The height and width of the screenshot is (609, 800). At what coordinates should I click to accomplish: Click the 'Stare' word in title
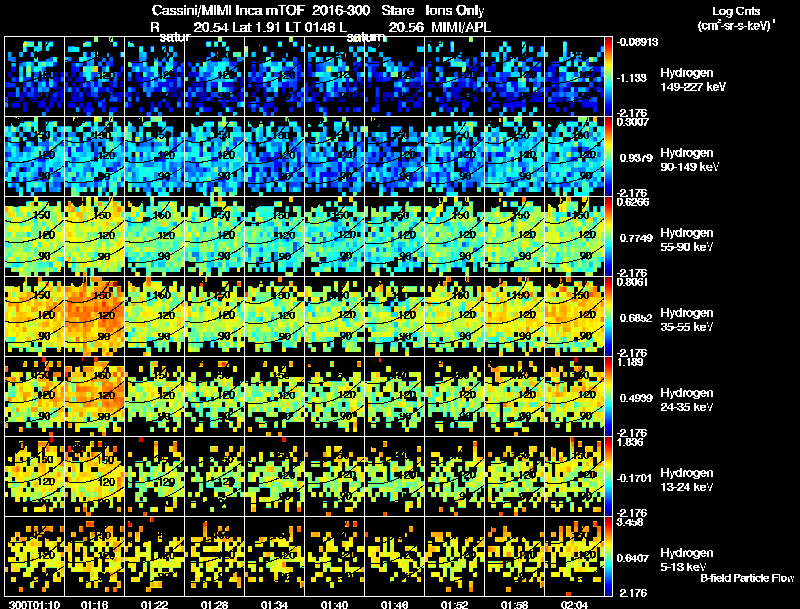click(x=398, y=11)
